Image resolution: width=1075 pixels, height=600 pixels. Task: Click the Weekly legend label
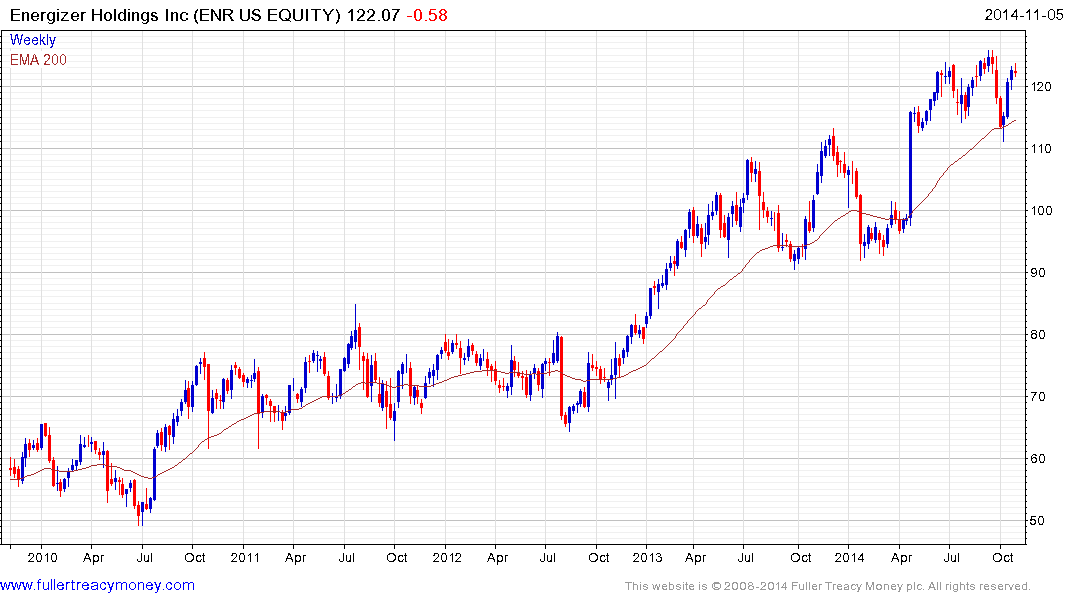pyautogui.click(x=33, y=40)
